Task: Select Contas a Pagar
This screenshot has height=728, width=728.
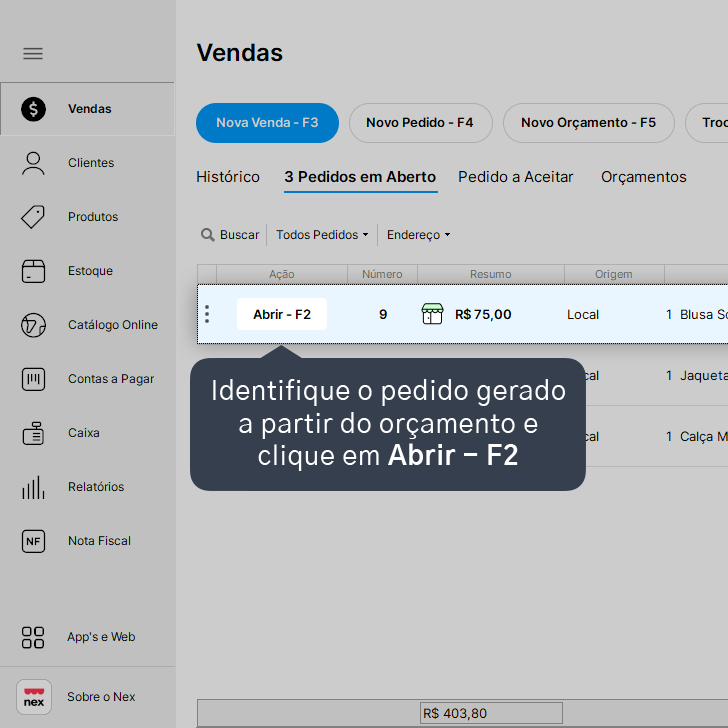Action: 87,379
